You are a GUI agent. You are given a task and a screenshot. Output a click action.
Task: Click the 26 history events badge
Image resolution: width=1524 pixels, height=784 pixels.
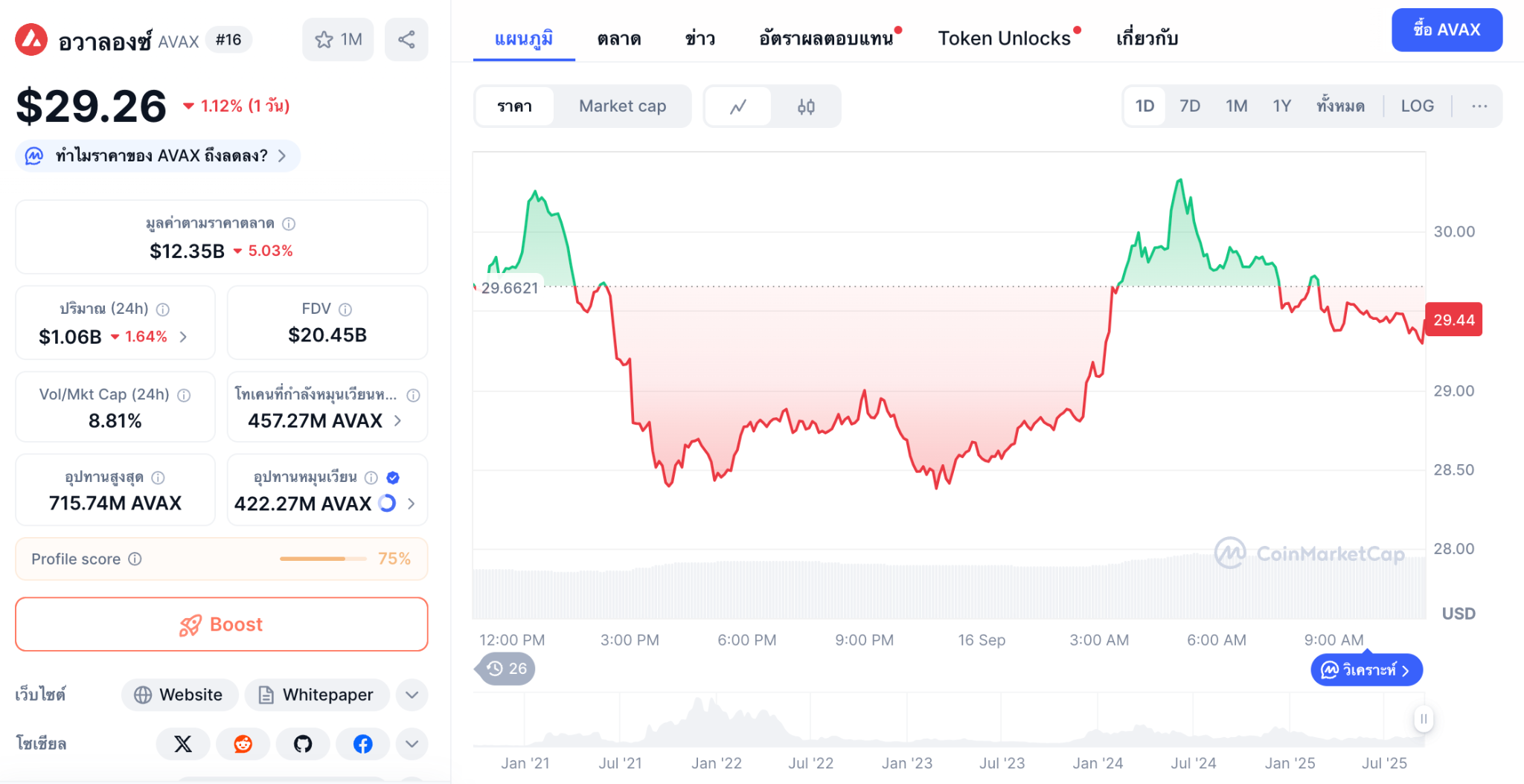click(507, 669)
